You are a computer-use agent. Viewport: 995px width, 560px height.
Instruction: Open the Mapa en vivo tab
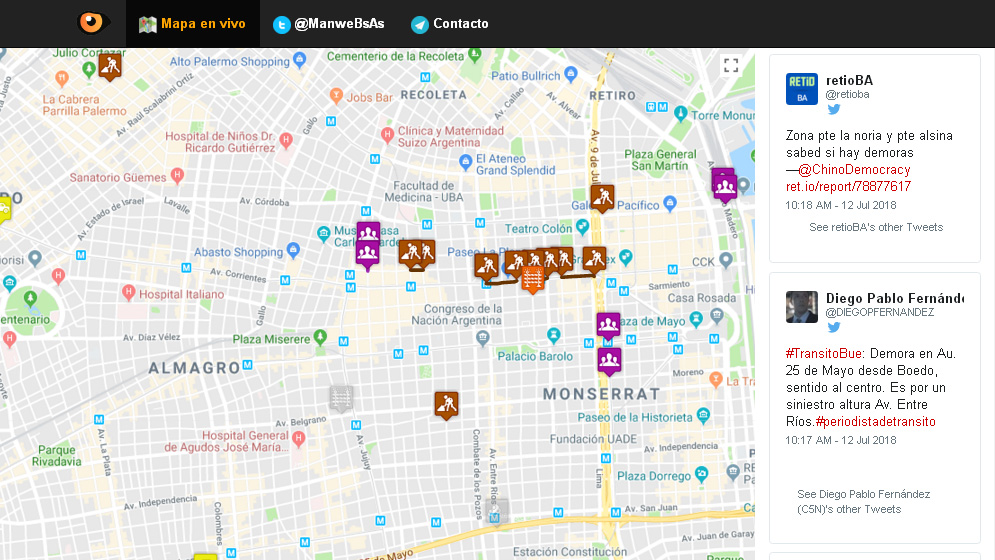[193, 23]
